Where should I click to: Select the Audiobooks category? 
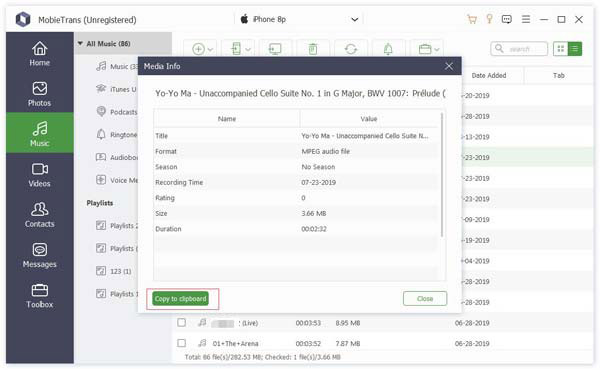point(117,157)
